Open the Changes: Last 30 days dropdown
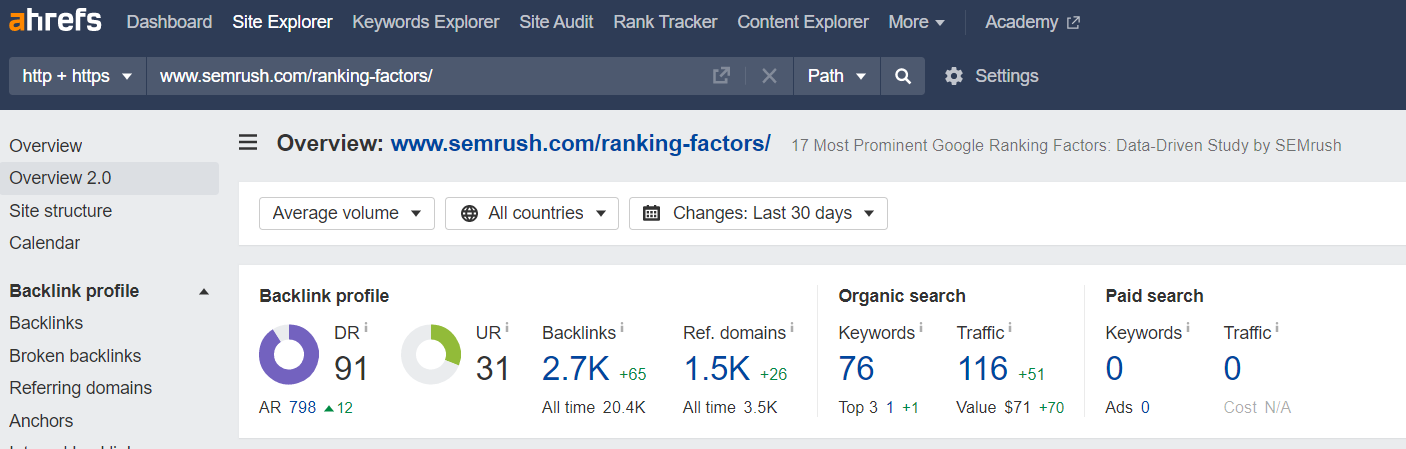This screenshot has height=449, width=1406. point(758,213)
